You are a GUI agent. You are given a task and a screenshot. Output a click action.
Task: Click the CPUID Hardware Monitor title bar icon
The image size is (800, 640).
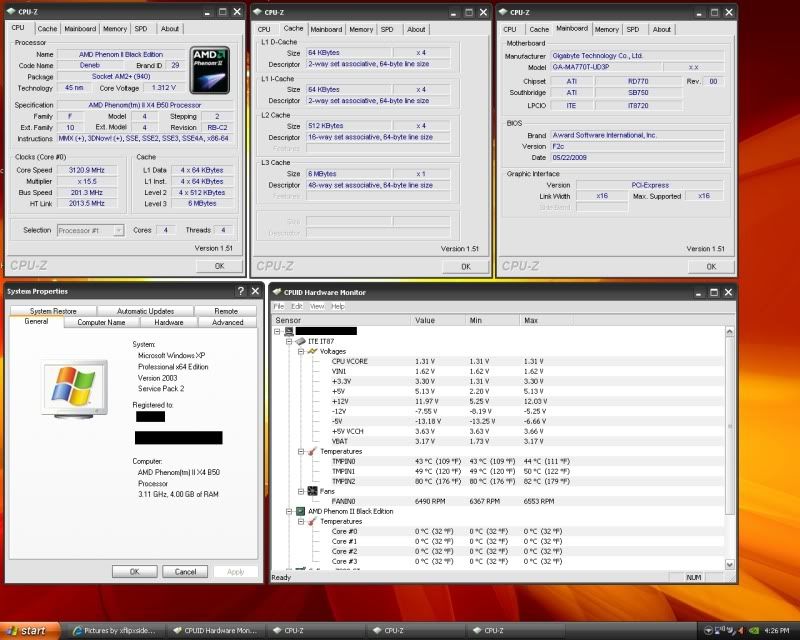click(277, 292)
